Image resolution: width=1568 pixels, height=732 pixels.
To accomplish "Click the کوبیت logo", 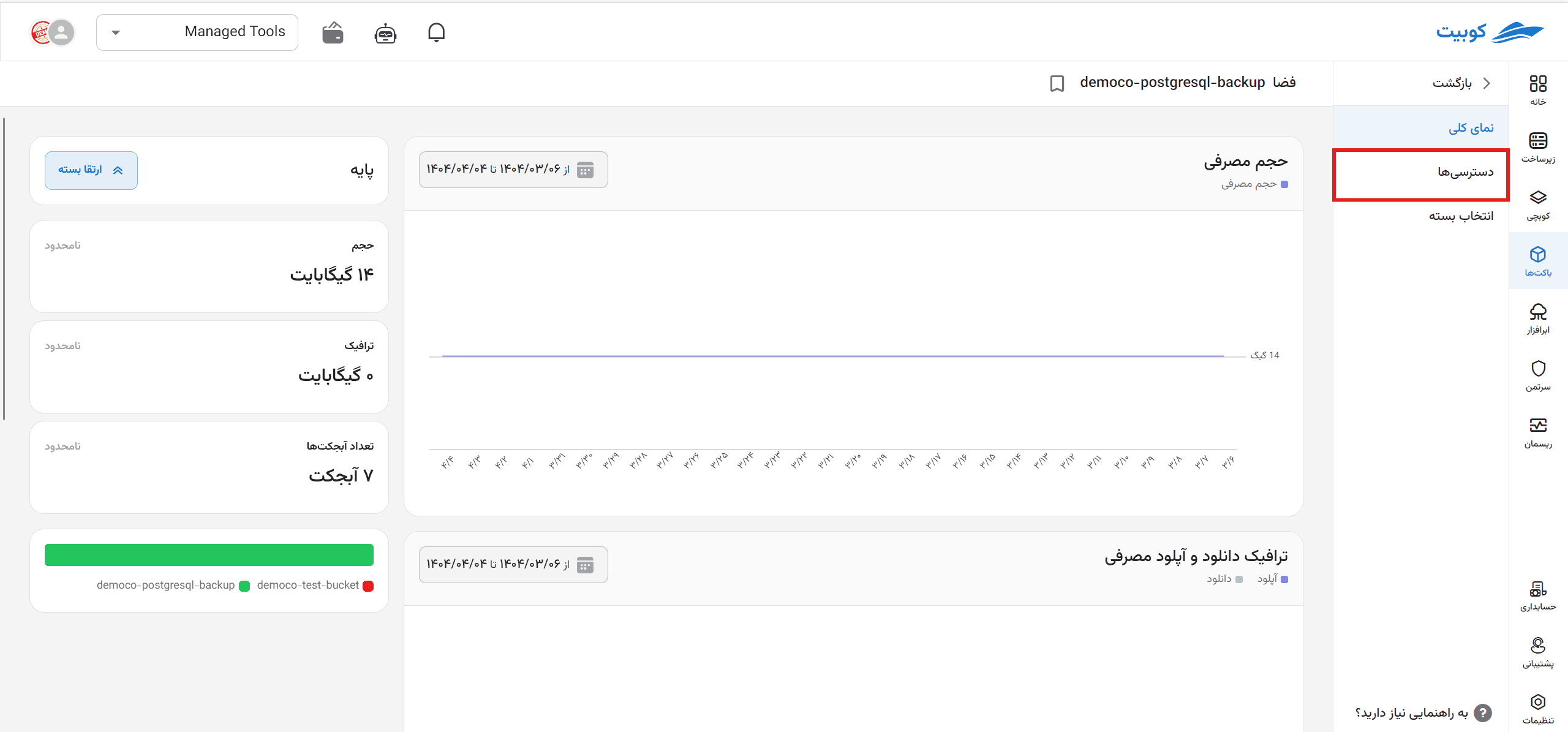I will [1490, 32].
